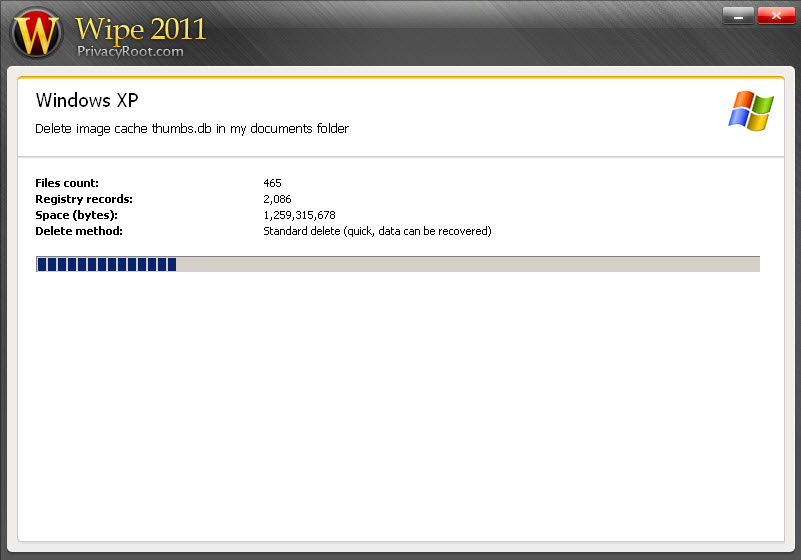
Task: Click the 'Delete method:' label
Action: coord(78,231)
